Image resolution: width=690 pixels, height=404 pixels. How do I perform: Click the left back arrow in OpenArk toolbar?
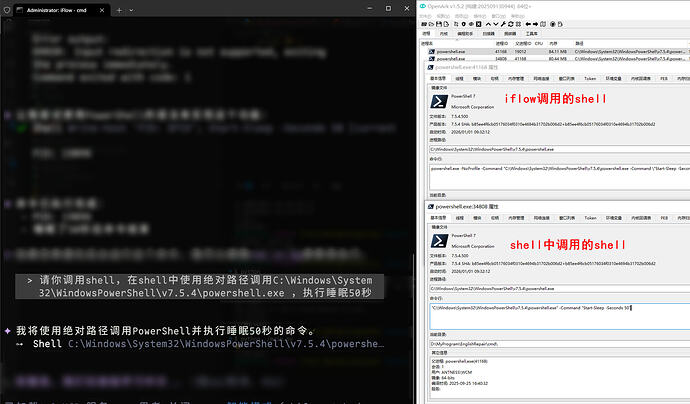(528, 24)
